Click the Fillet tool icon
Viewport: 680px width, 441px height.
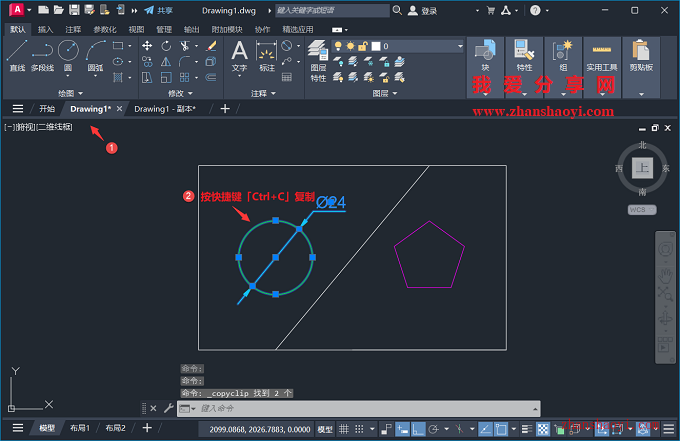click(x=185, y=62)
